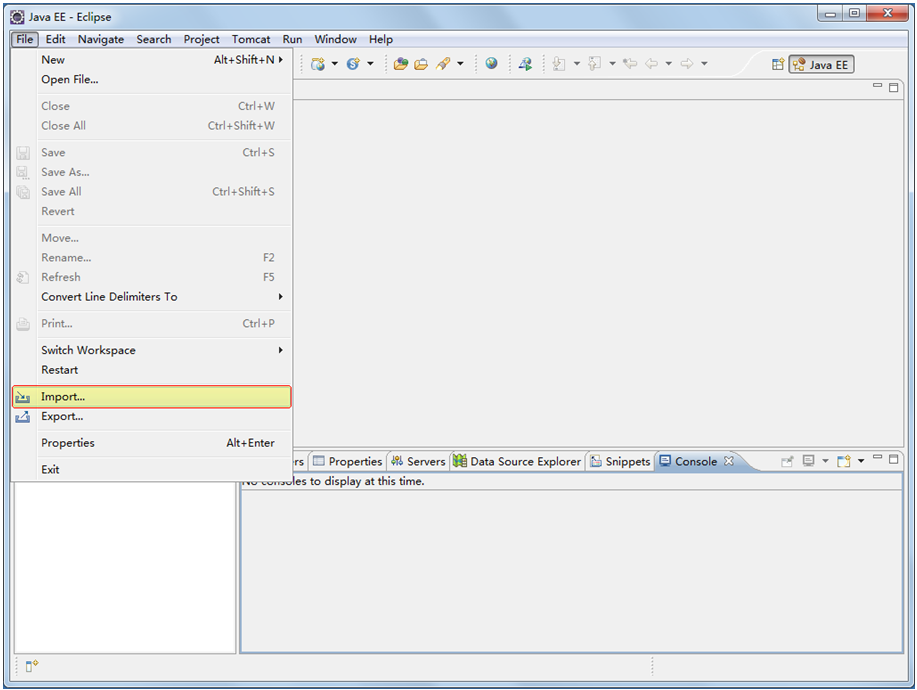The height and width of the screenshot is (690, 917).
Task: Click the Next Annotation toolbar icon
Action: (x=559, y=64)
